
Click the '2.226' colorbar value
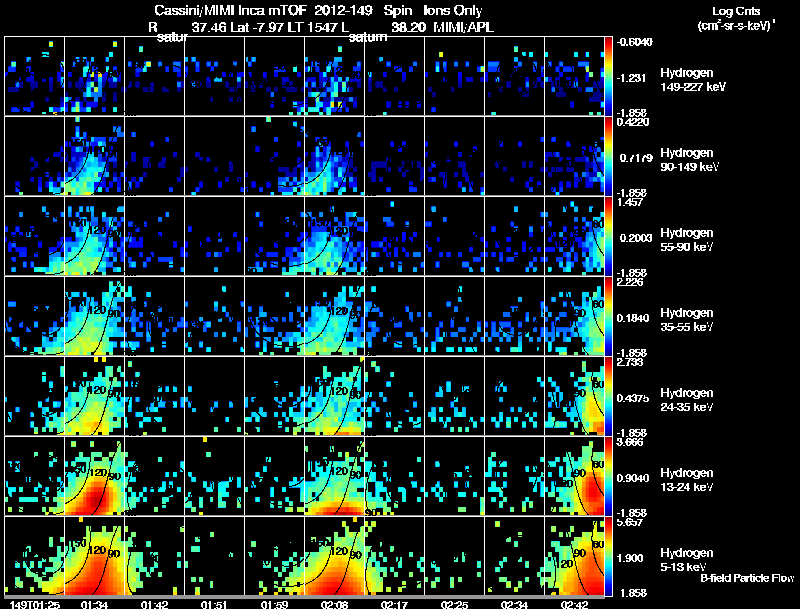(630, 282)
